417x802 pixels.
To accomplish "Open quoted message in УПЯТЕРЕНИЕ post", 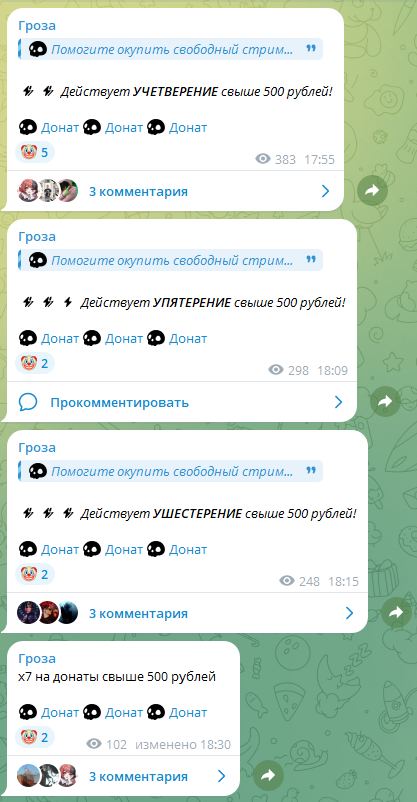I will [x=171, y=260].
